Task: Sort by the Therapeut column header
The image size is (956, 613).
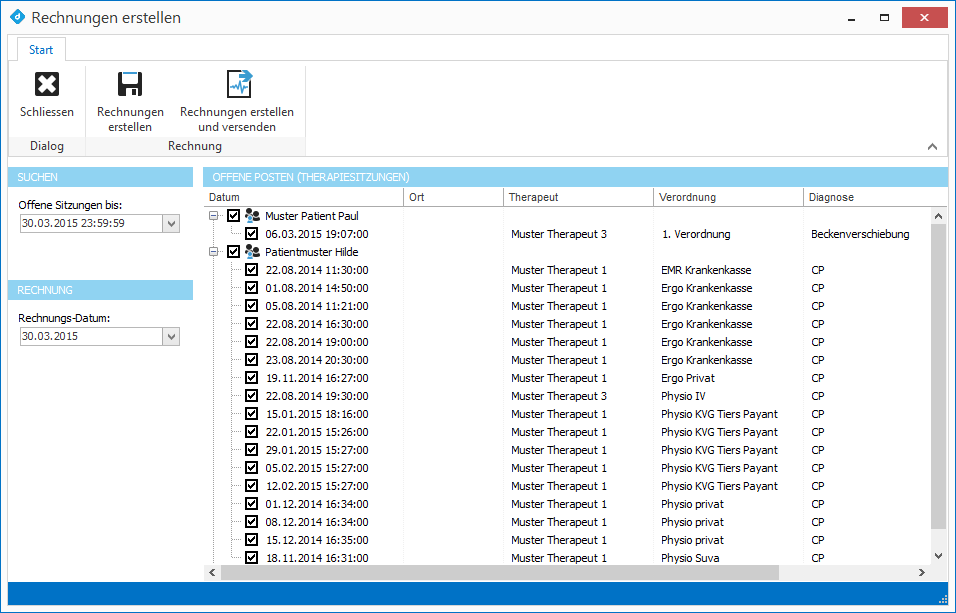Action: [x=578, y=197]
